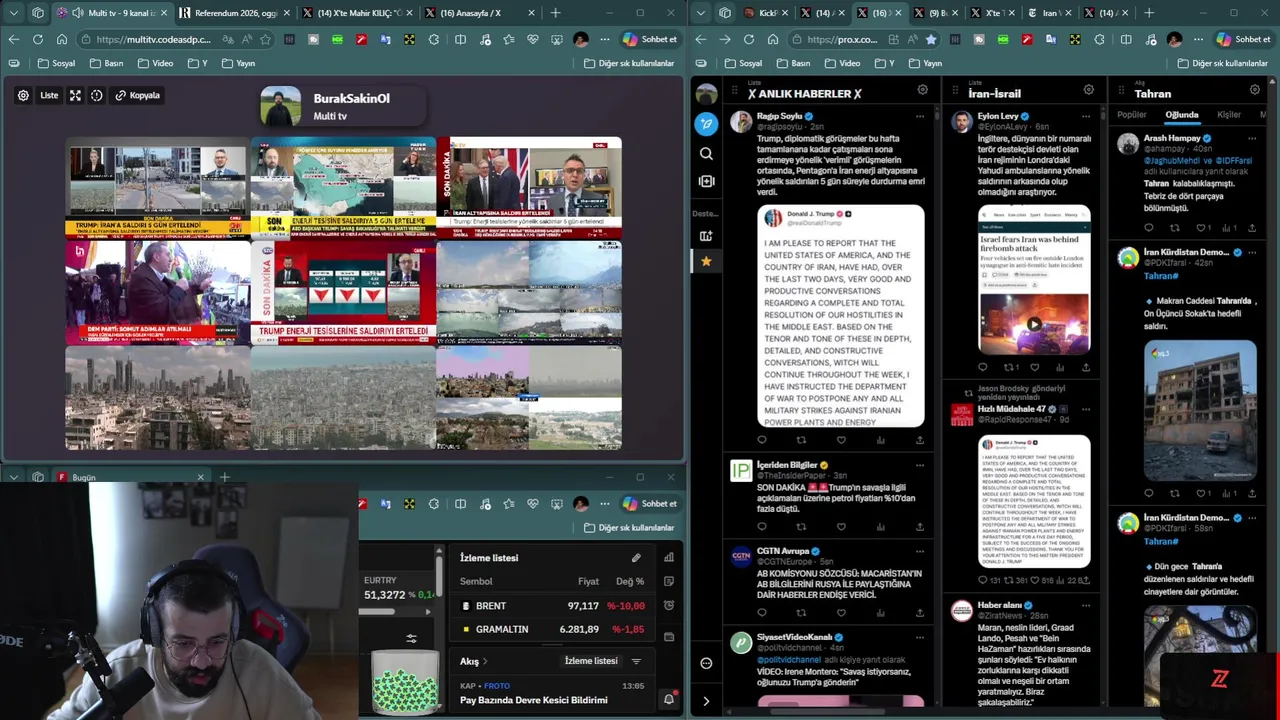Repost the CGTN Avrupa post

[801, 612]
